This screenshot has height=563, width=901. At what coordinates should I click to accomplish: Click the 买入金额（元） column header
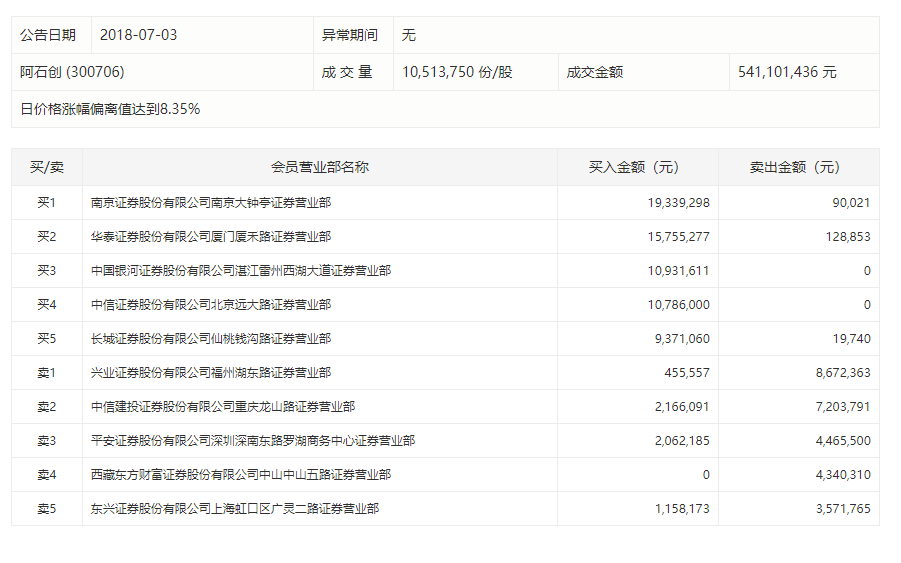click(x=637, y=167)
